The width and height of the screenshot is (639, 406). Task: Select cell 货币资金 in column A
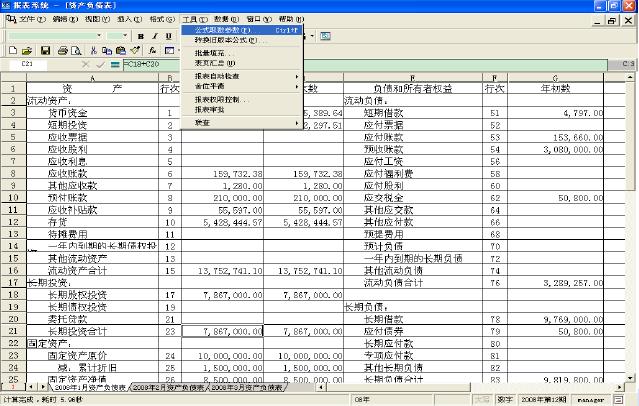pyautogui.click(x=93, y=113)
